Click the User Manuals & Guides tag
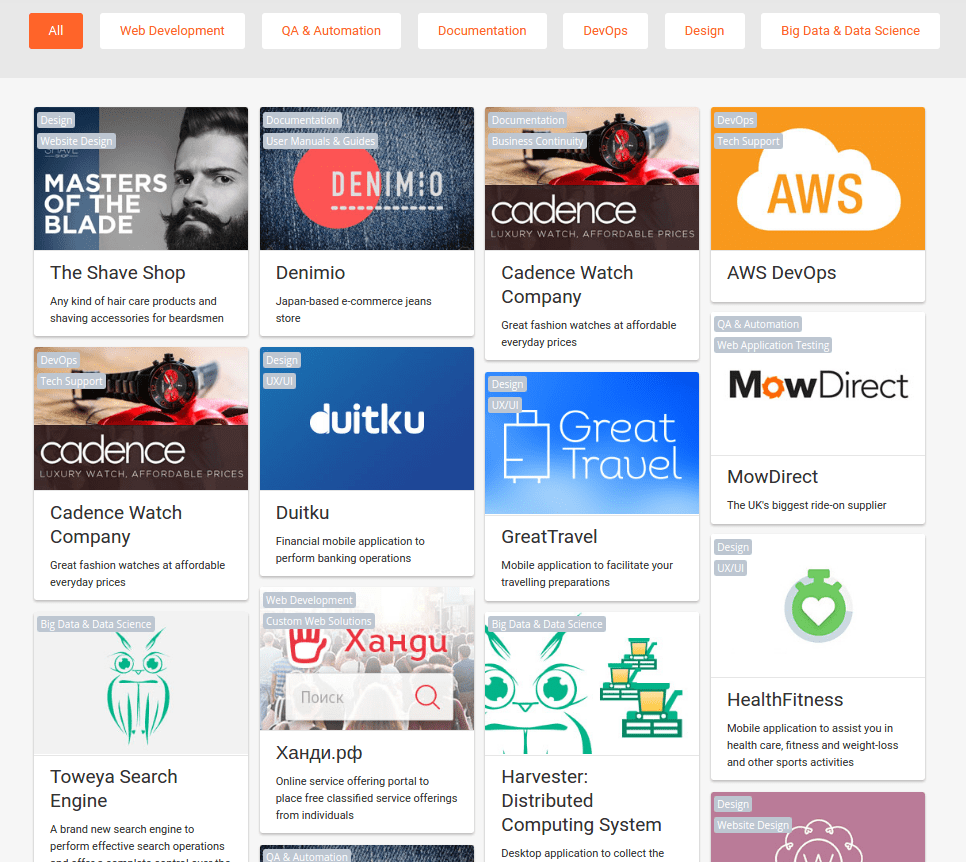Viewport: 966px width, 862px height. click(x=320, y=141)
